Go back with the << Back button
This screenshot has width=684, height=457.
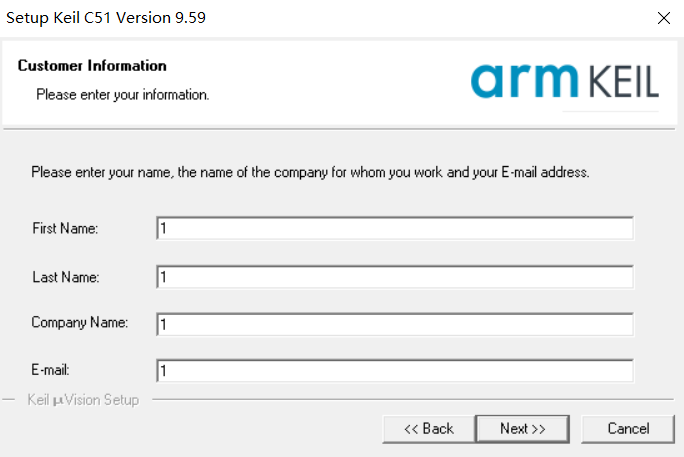tap(429, 429)
